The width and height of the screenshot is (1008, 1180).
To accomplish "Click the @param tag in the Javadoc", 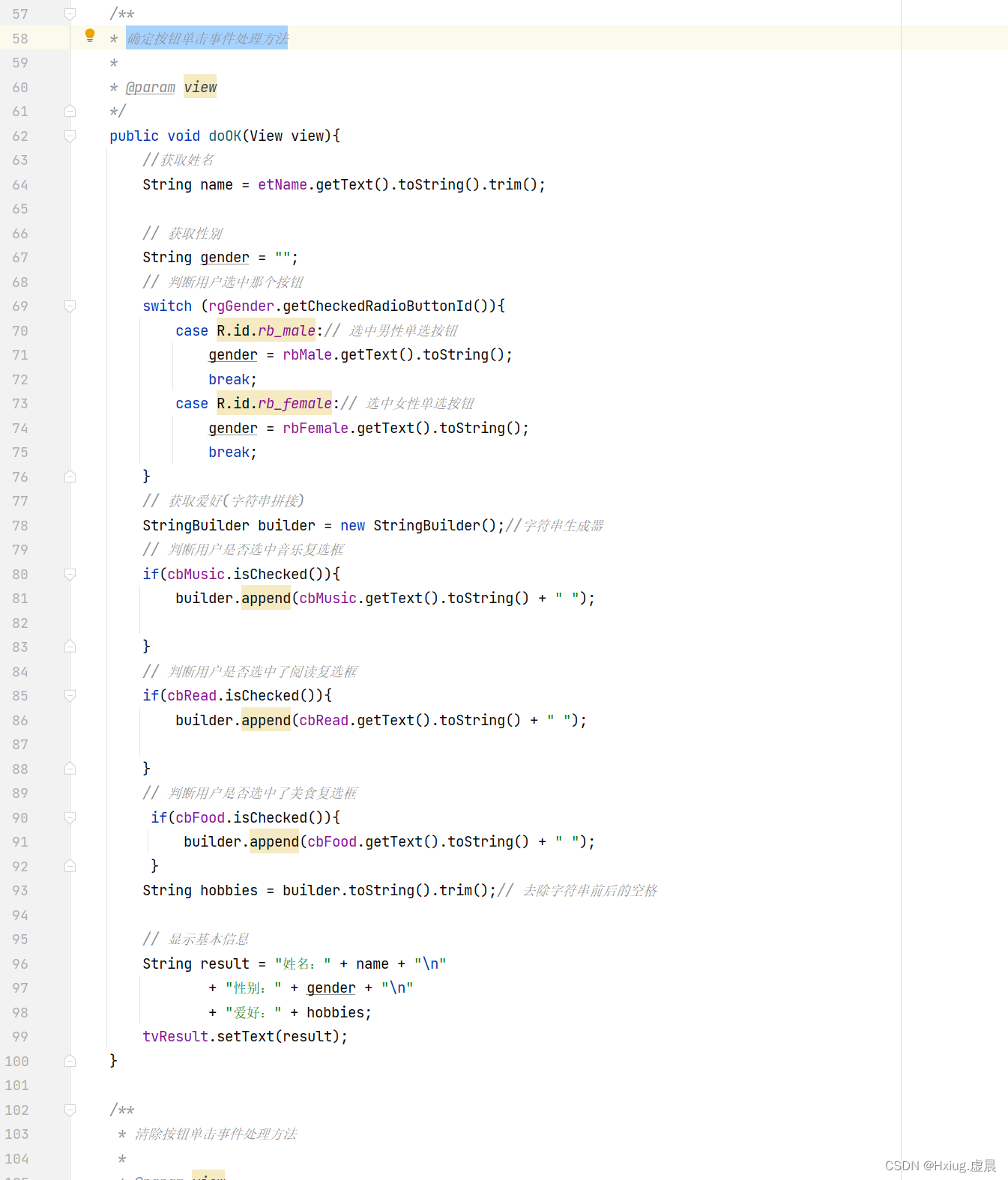I will [x=151, y=88].
